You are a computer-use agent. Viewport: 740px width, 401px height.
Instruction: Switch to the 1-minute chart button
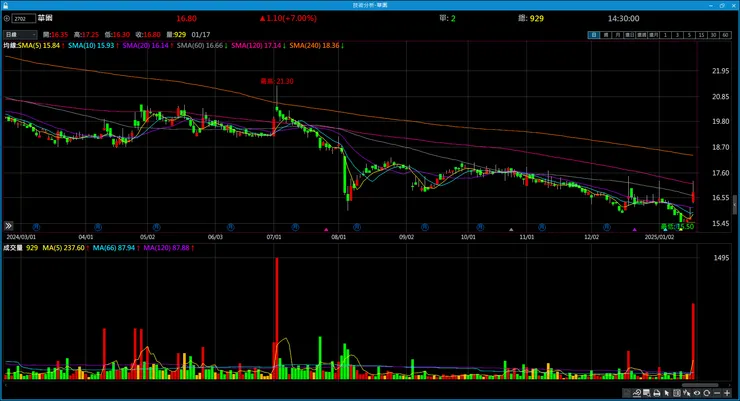(665, 35)
